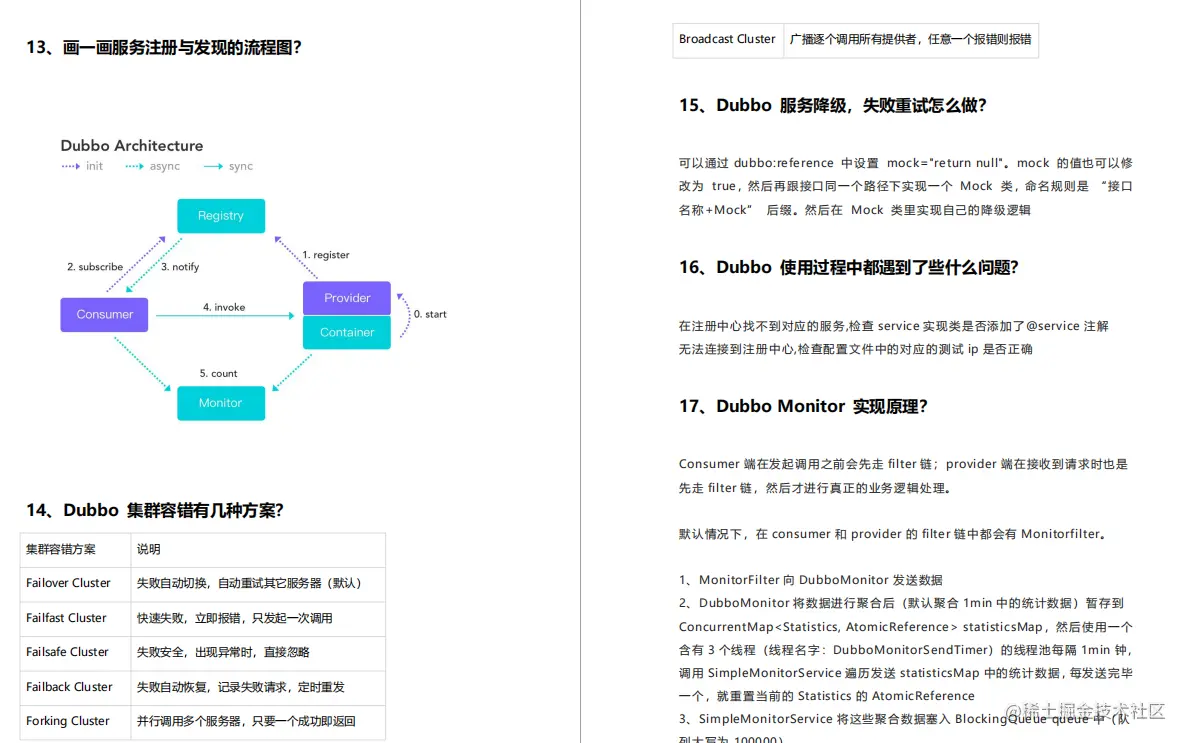Viewport: 1187px width, 743px height.
Task: Click the Forking Cluster cell
Action: (x=66, y=721)
